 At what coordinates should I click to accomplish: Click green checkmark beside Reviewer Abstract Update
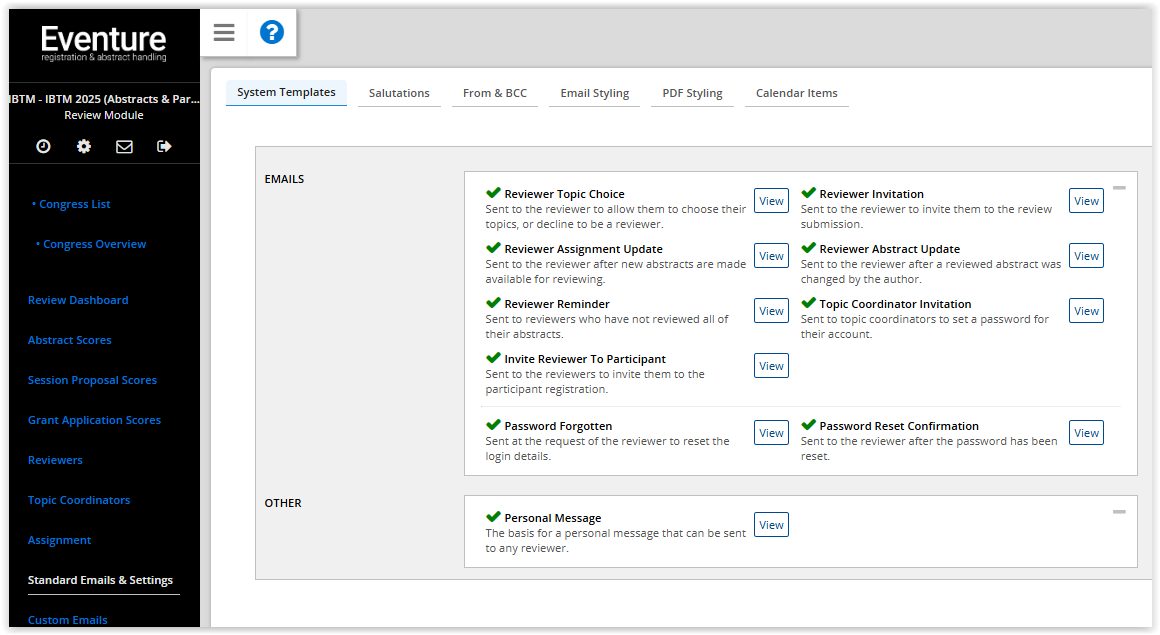[809, 248]
